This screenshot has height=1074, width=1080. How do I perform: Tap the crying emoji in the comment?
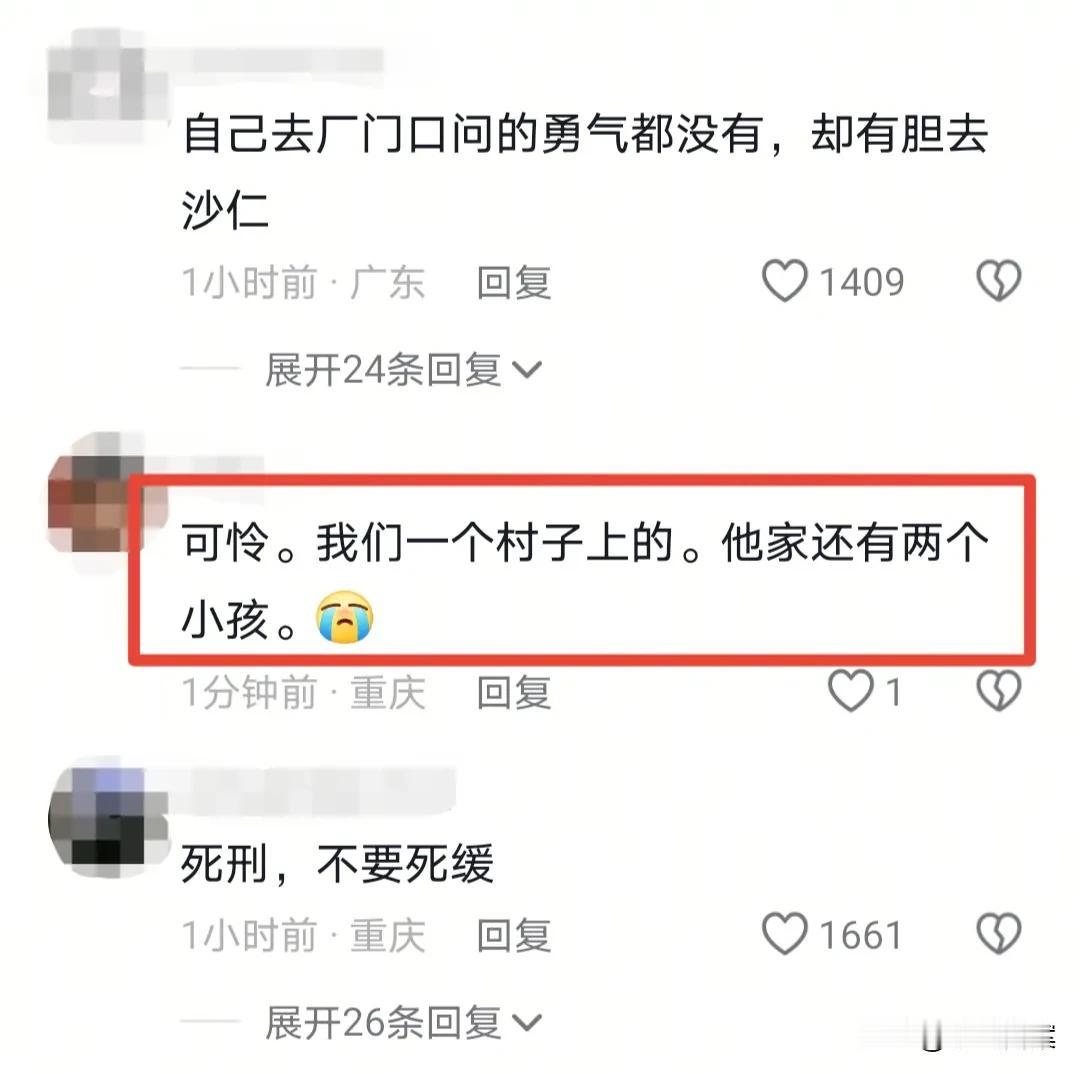344,617
